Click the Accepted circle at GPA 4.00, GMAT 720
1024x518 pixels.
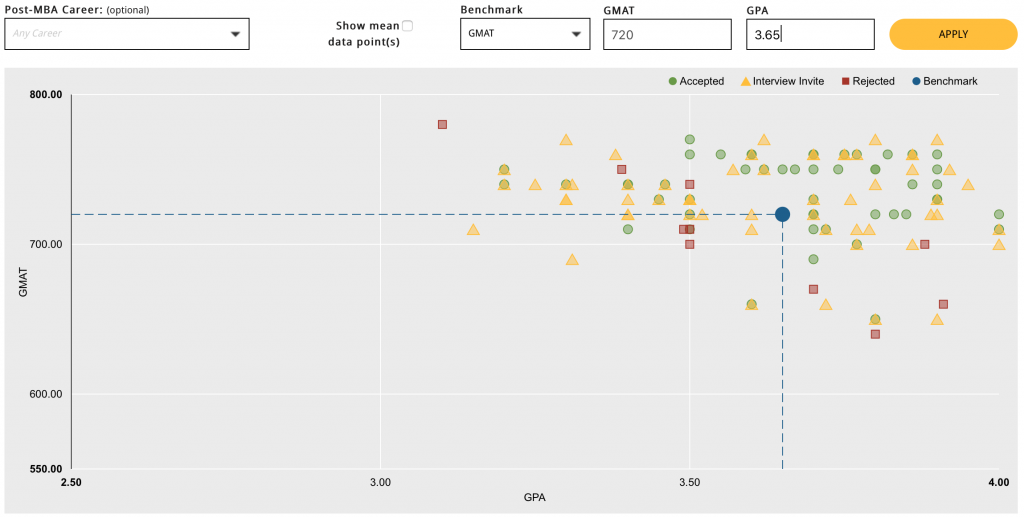click(998, 215)
